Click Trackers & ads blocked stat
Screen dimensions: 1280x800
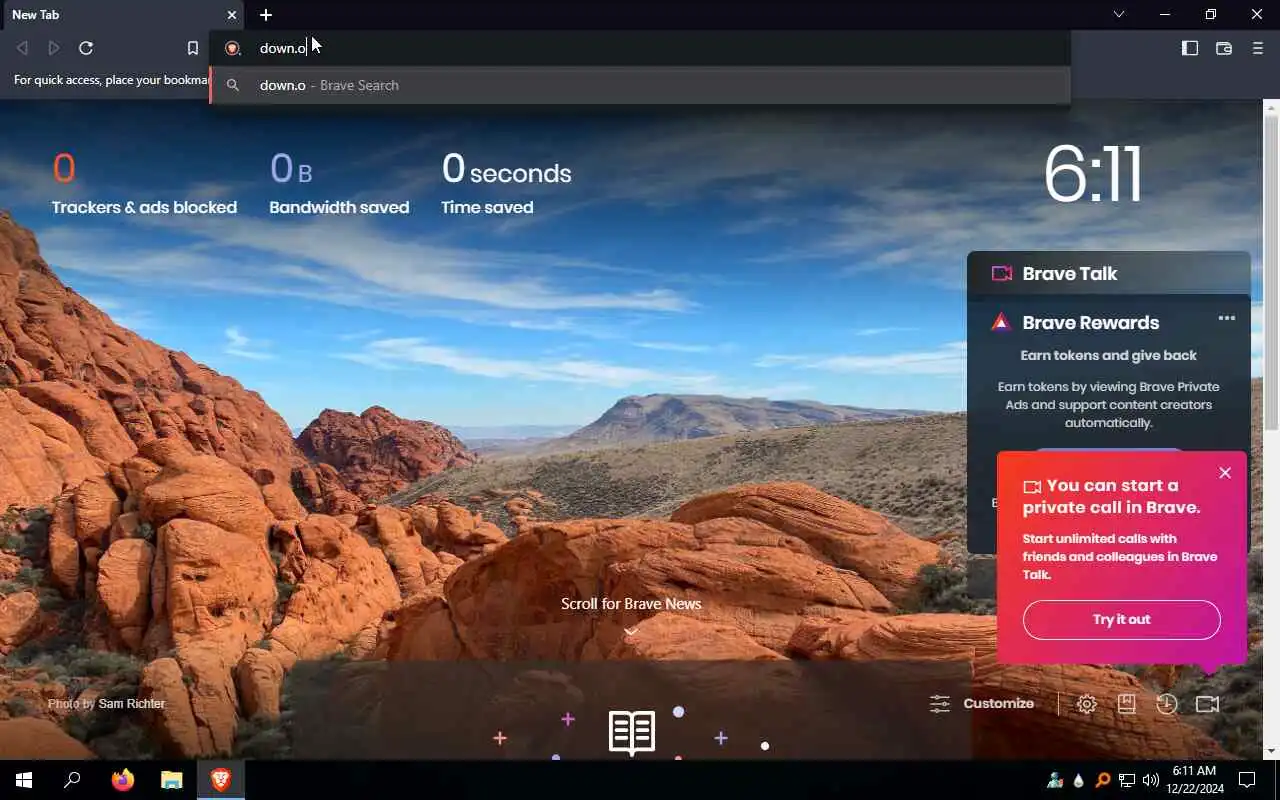coord(144,184)
